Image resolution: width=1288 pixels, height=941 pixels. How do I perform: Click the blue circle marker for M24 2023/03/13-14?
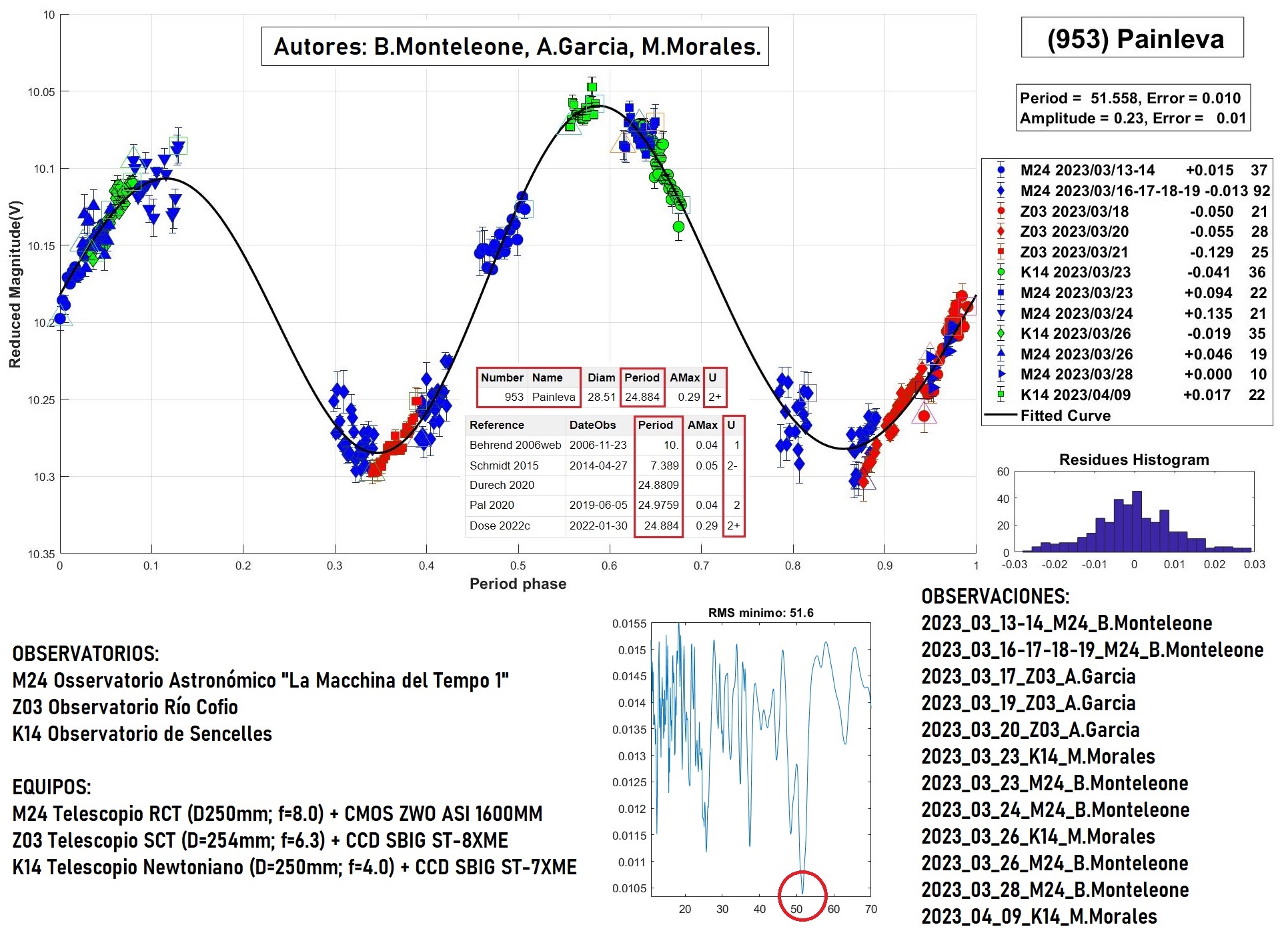(x=1001, y=170)
